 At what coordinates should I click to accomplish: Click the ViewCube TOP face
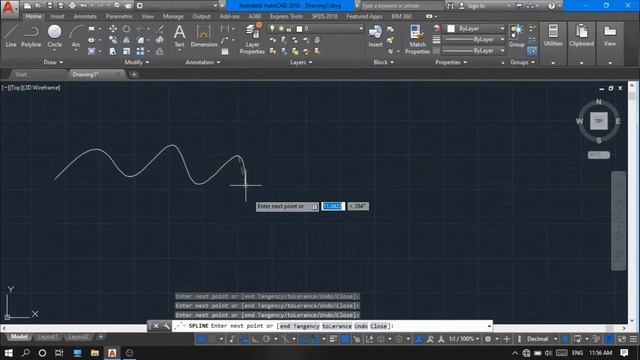click(599, 121)
